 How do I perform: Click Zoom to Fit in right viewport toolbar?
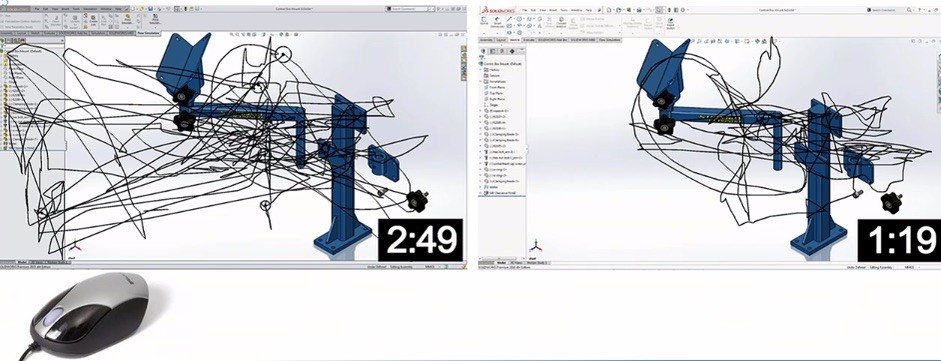pyautogui.click(x=693, y=41)
